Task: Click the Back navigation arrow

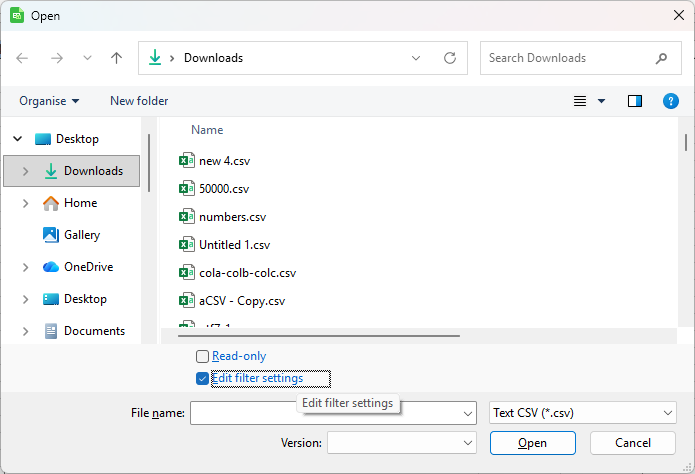Action: tap(23, 58)
